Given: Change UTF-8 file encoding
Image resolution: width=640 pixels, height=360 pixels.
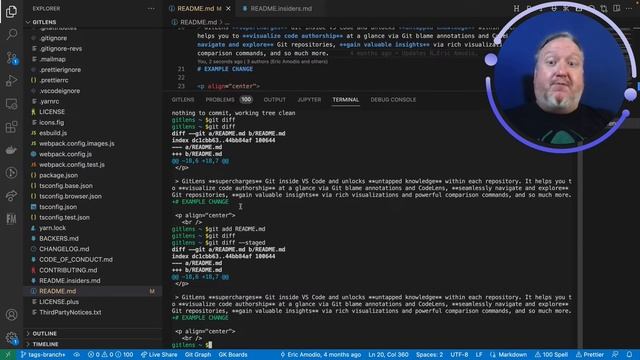Looking at the screenshot, I should click(459, 355).
